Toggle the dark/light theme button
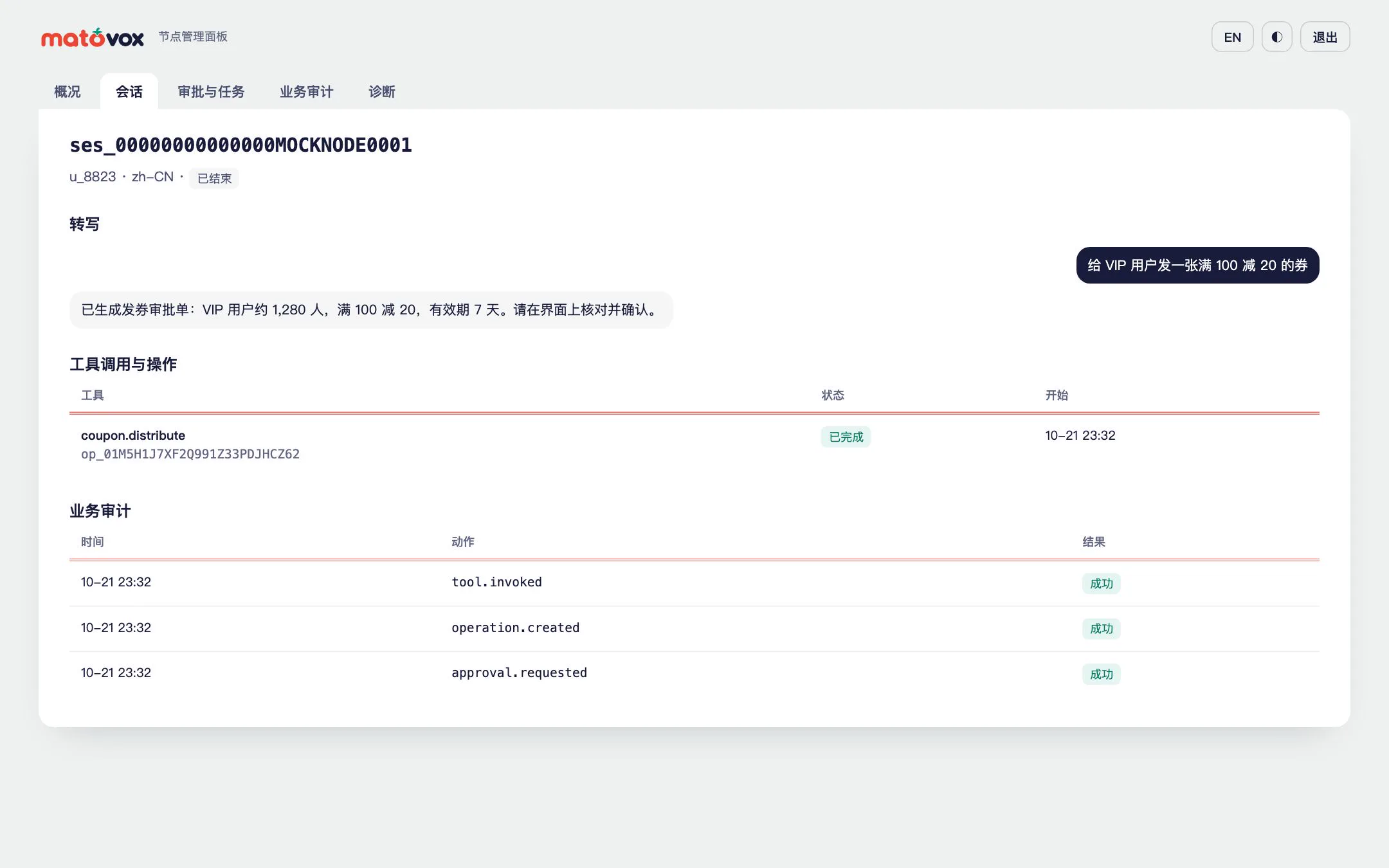1389x868 pixels. point(1276,37)
